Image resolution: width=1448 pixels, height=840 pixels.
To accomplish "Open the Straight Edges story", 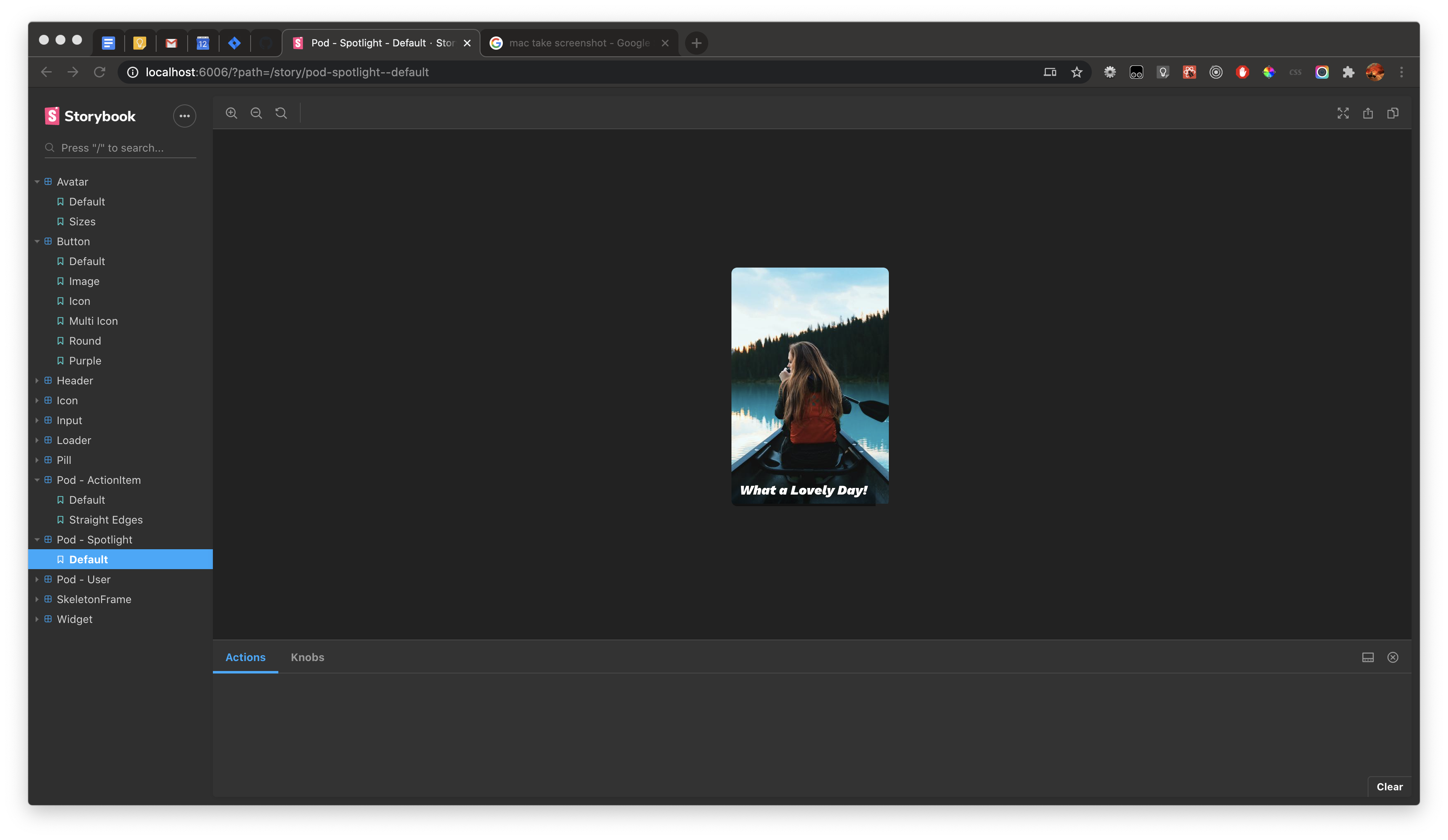I will [106, 519].
